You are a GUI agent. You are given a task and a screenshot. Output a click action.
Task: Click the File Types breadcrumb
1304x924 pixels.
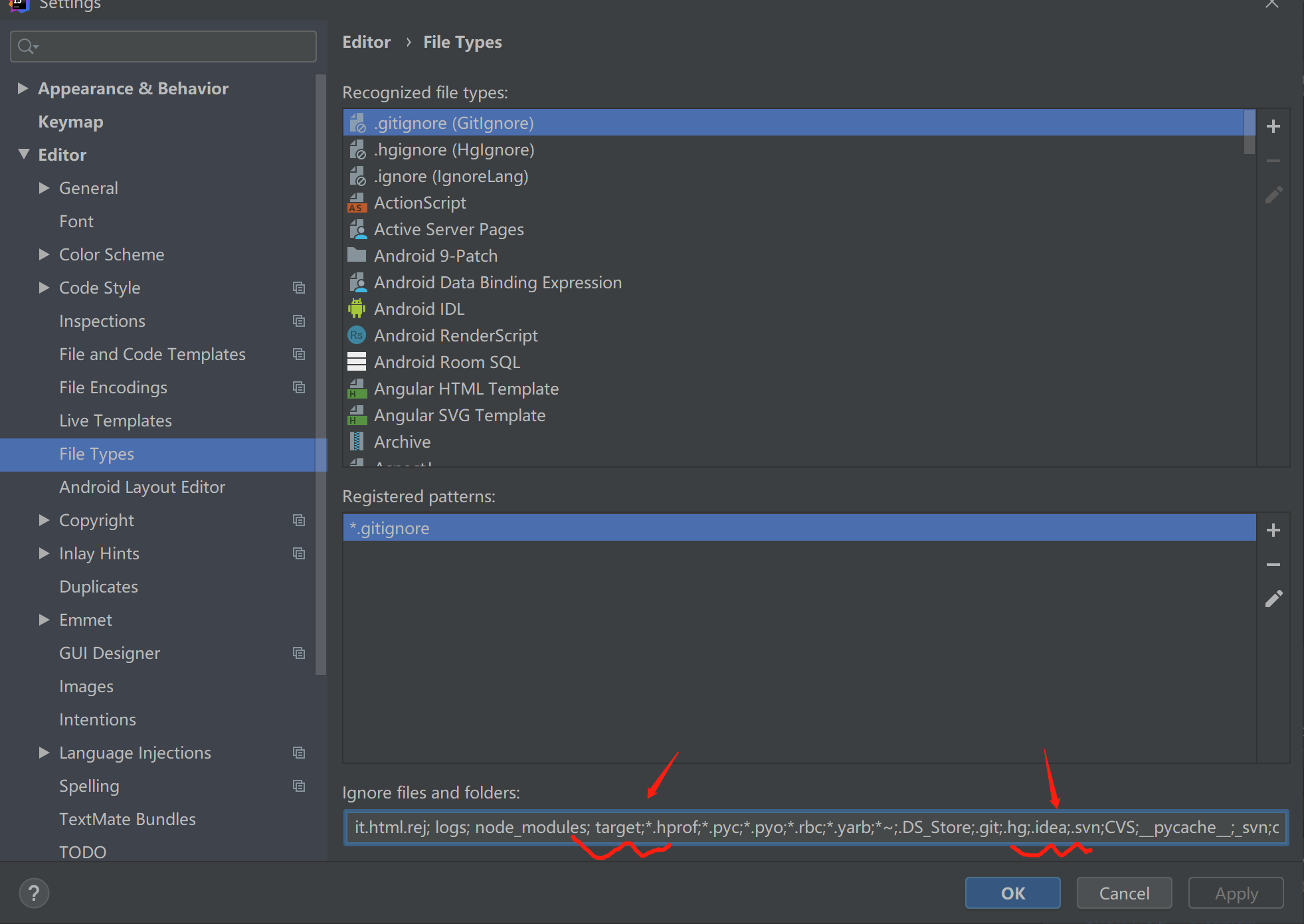point(462,42)
